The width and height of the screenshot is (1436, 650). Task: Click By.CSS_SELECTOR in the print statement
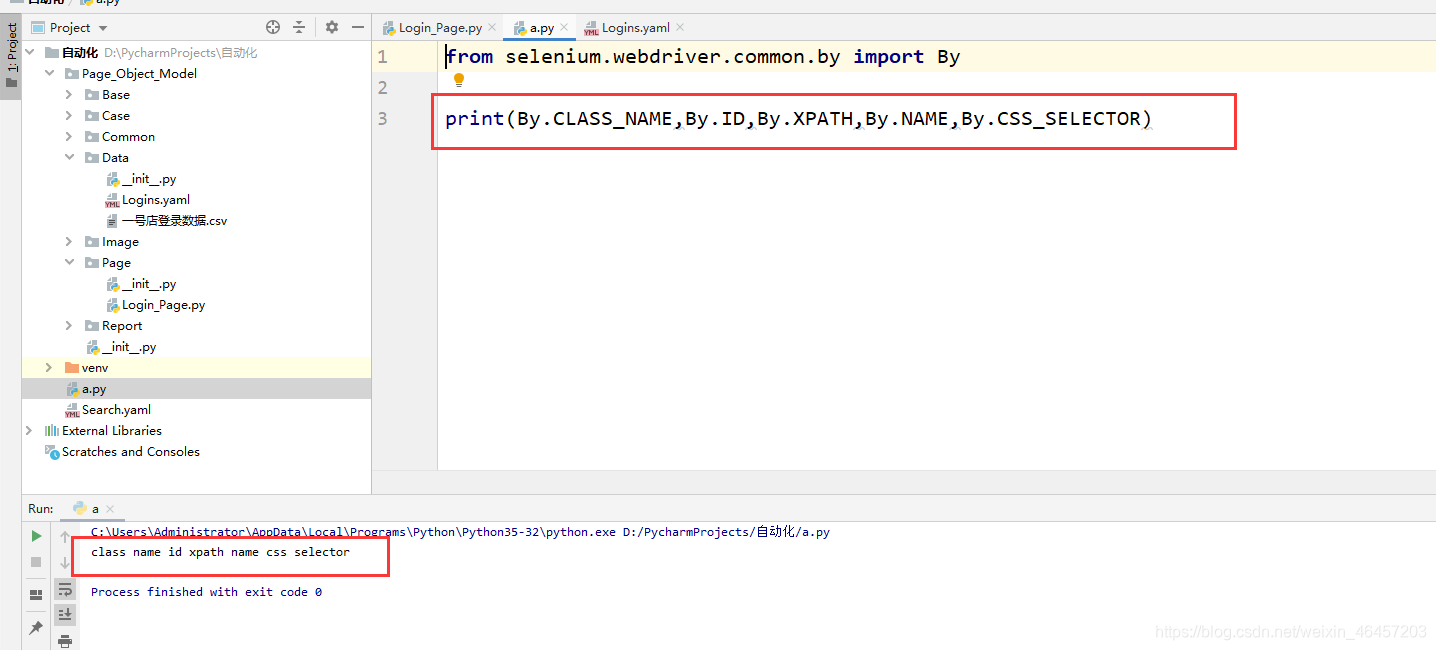point(1051,119)
